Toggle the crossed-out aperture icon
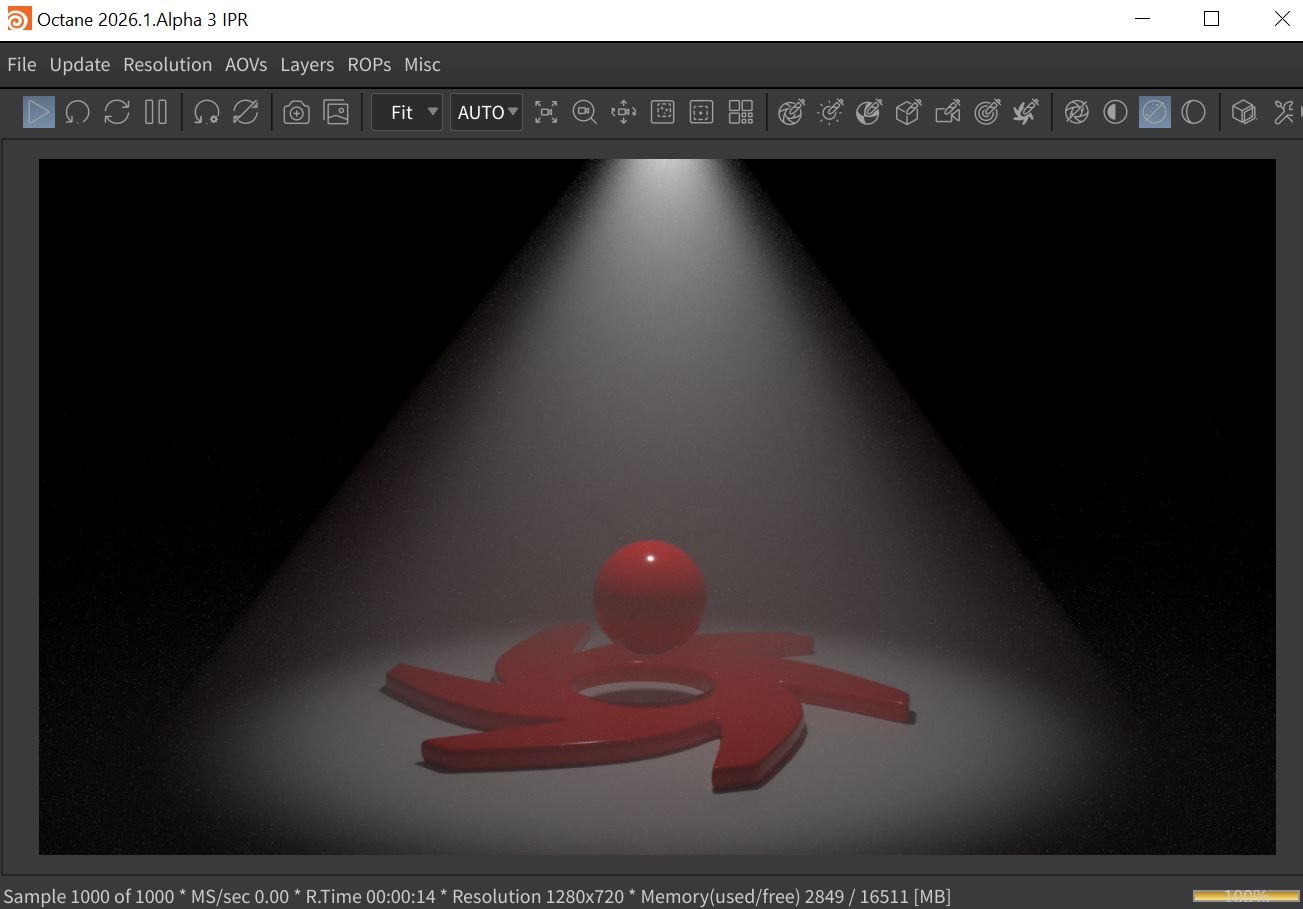Screen dimensions: 1303x909 coord(1076,112)
